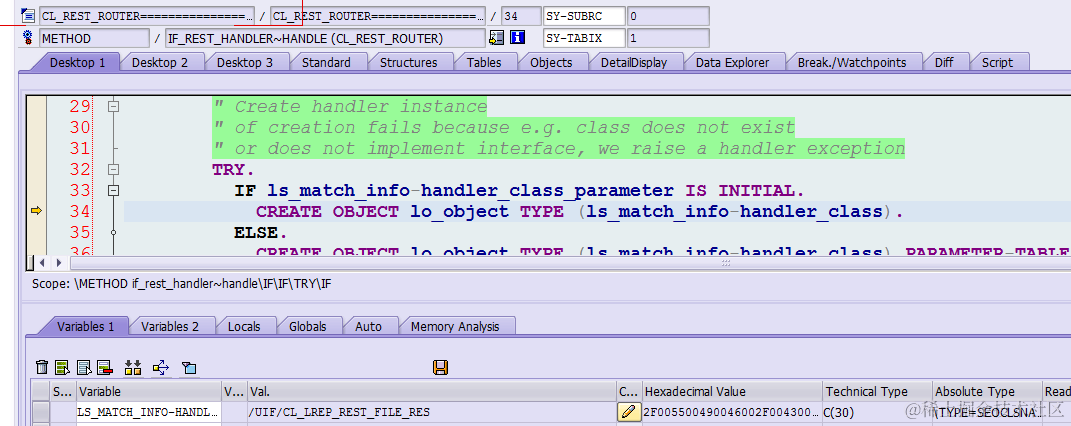This screenshot has width=1071, height=426.
Task: Select row selector of LS_MATCH_INFO-HANDL row
Action: click(42, 412)
